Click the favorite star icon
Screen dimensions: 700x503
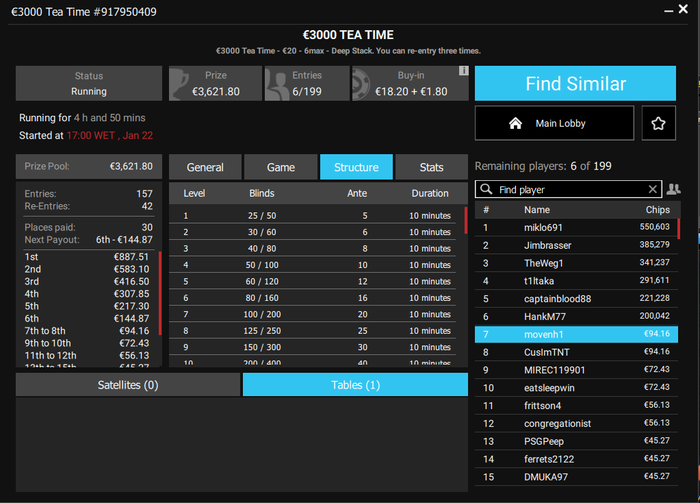pyautogui.click(x=658, y=123)
